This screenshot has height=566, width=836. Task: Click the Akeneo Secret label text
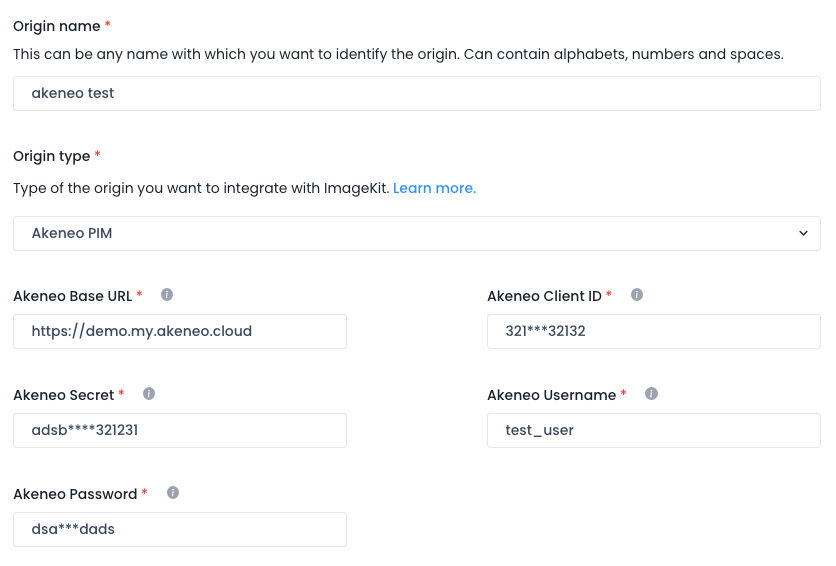coord(63,395)
